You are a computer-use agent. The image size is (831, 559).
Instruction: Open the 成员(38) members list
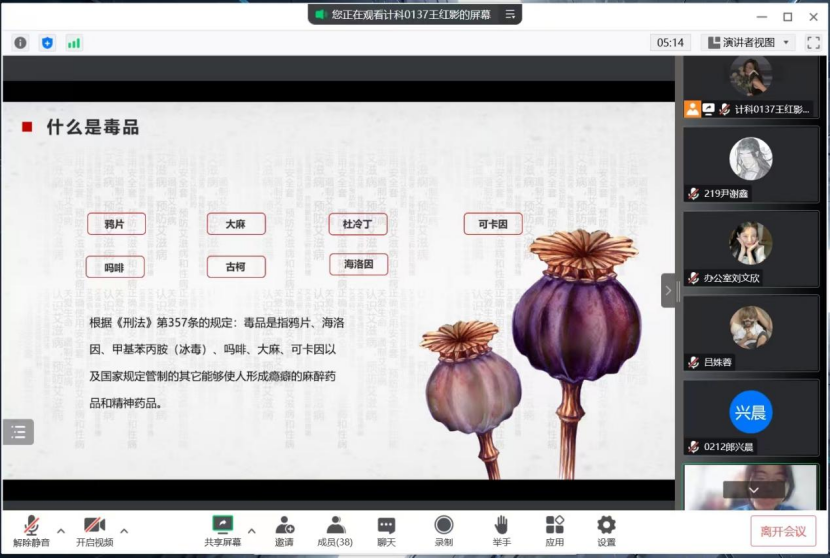point(335,530)
